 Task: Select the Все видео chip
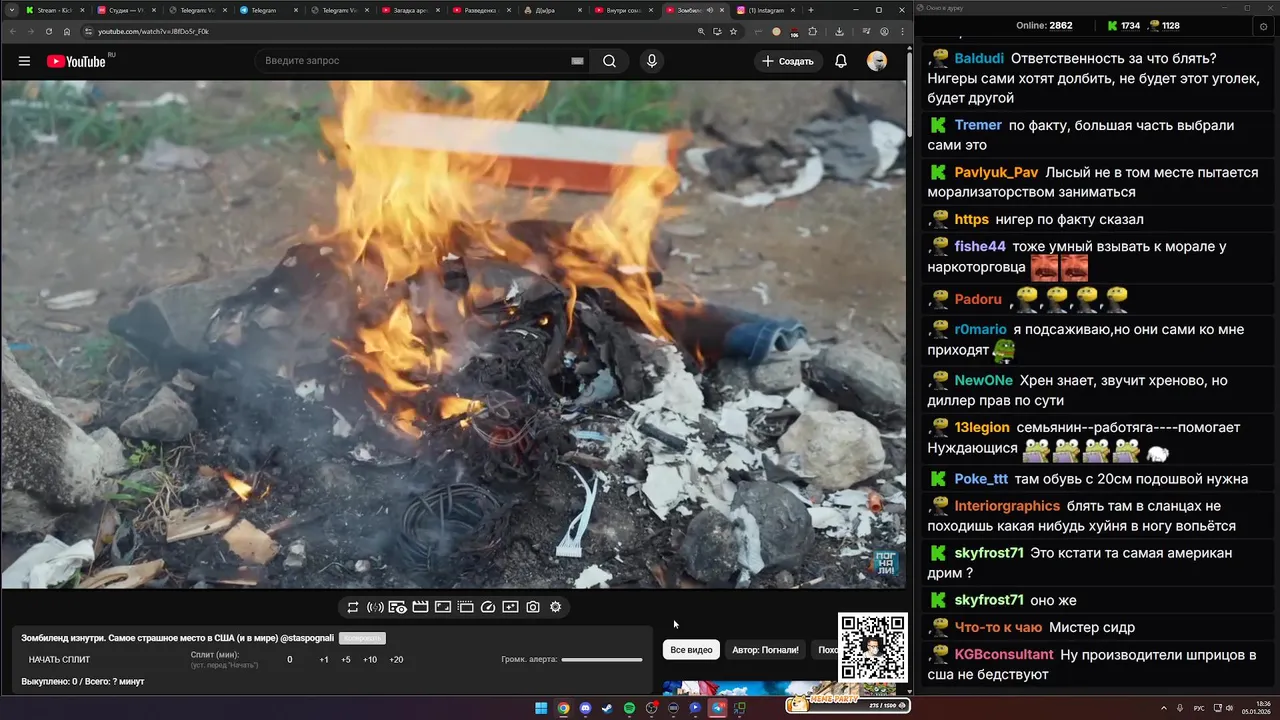691,650
